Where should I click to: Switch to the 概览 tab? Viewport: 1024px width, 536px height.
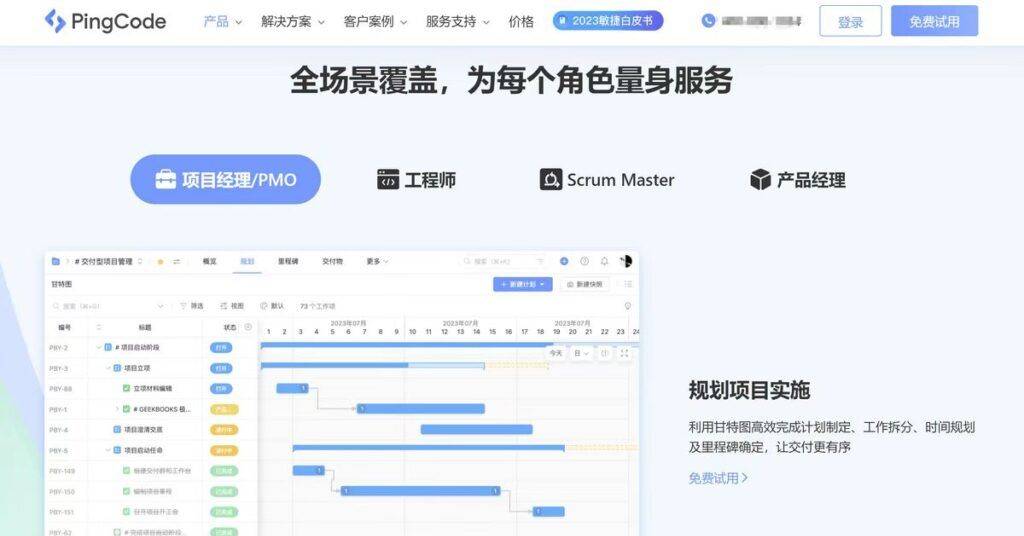click(209, 261)
